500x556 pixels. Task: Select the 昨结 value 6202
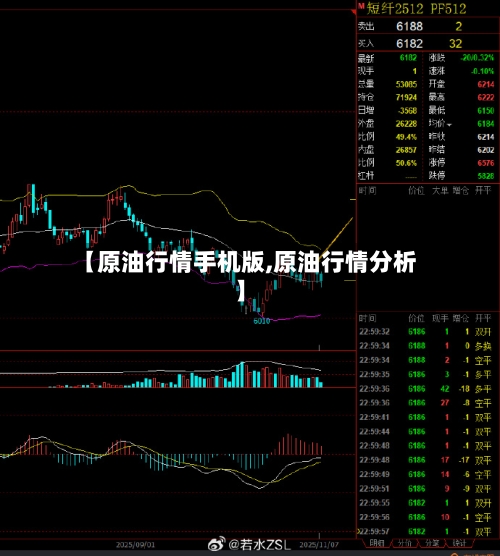(485, 150)
